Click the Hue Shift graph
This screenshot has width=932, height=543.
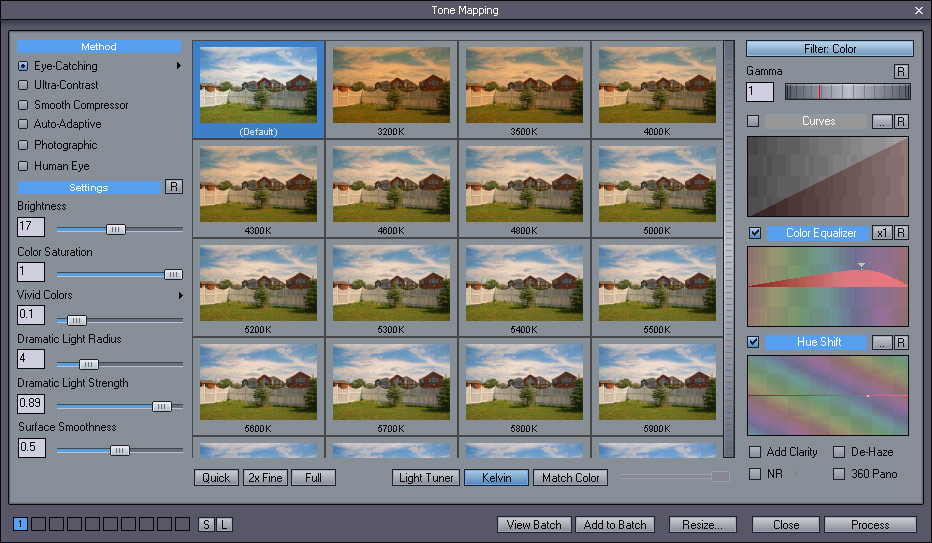827,396
